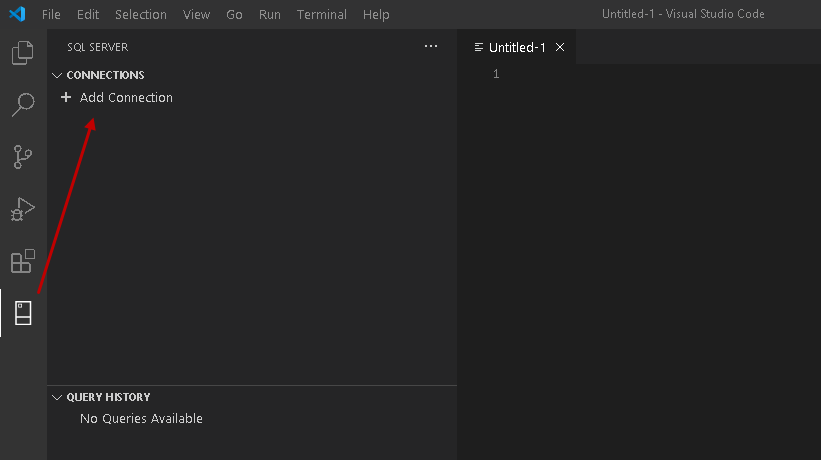Click the VS Code logo icon
This screenshot has width=821, height=460.
pos(17,15)
